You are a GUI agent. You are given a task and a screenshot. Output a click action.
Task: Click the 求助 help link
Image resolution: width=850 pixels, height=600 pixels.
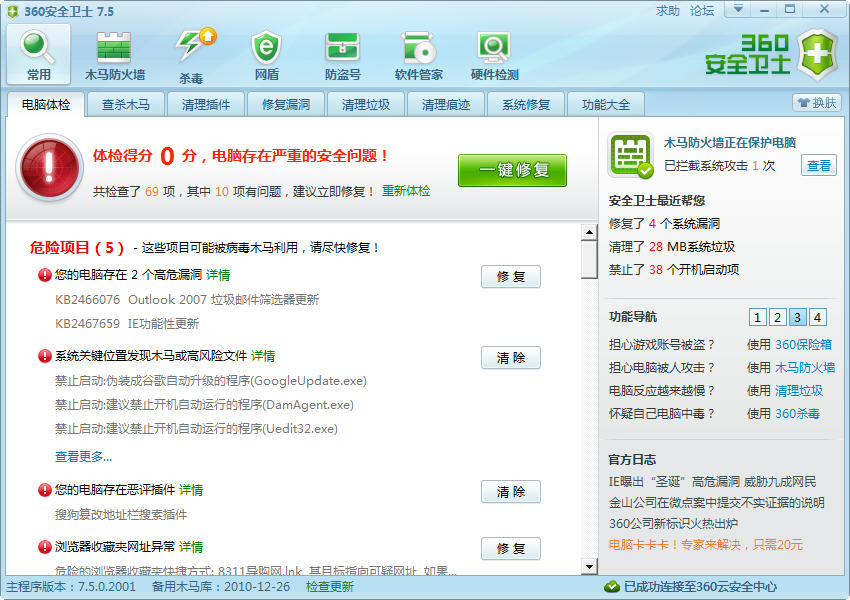click(x=667, y=10)
